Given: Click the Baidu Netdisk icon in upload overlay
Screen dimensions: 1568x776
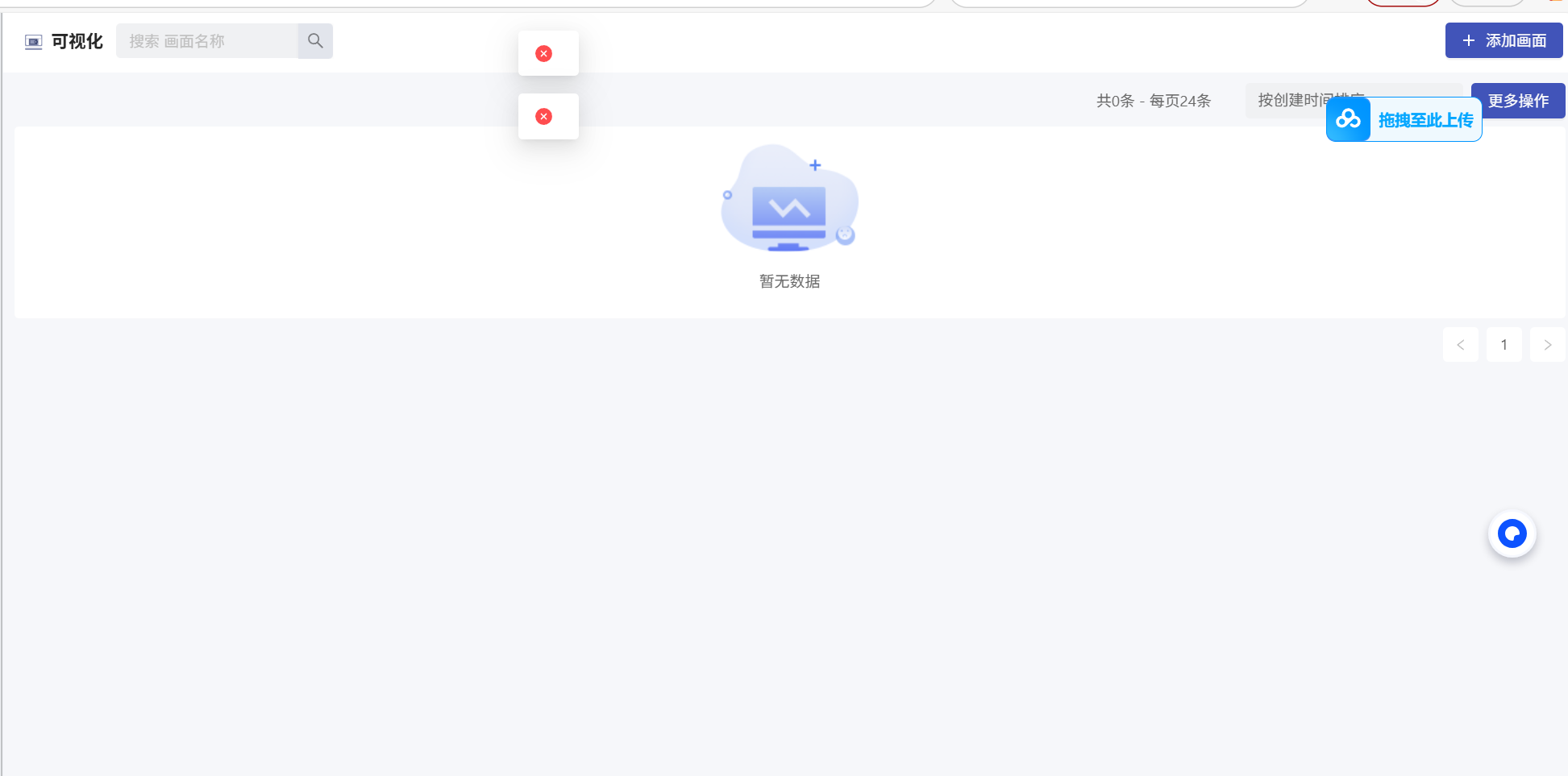Looking at the screenshot, I should coord(1349,119).
